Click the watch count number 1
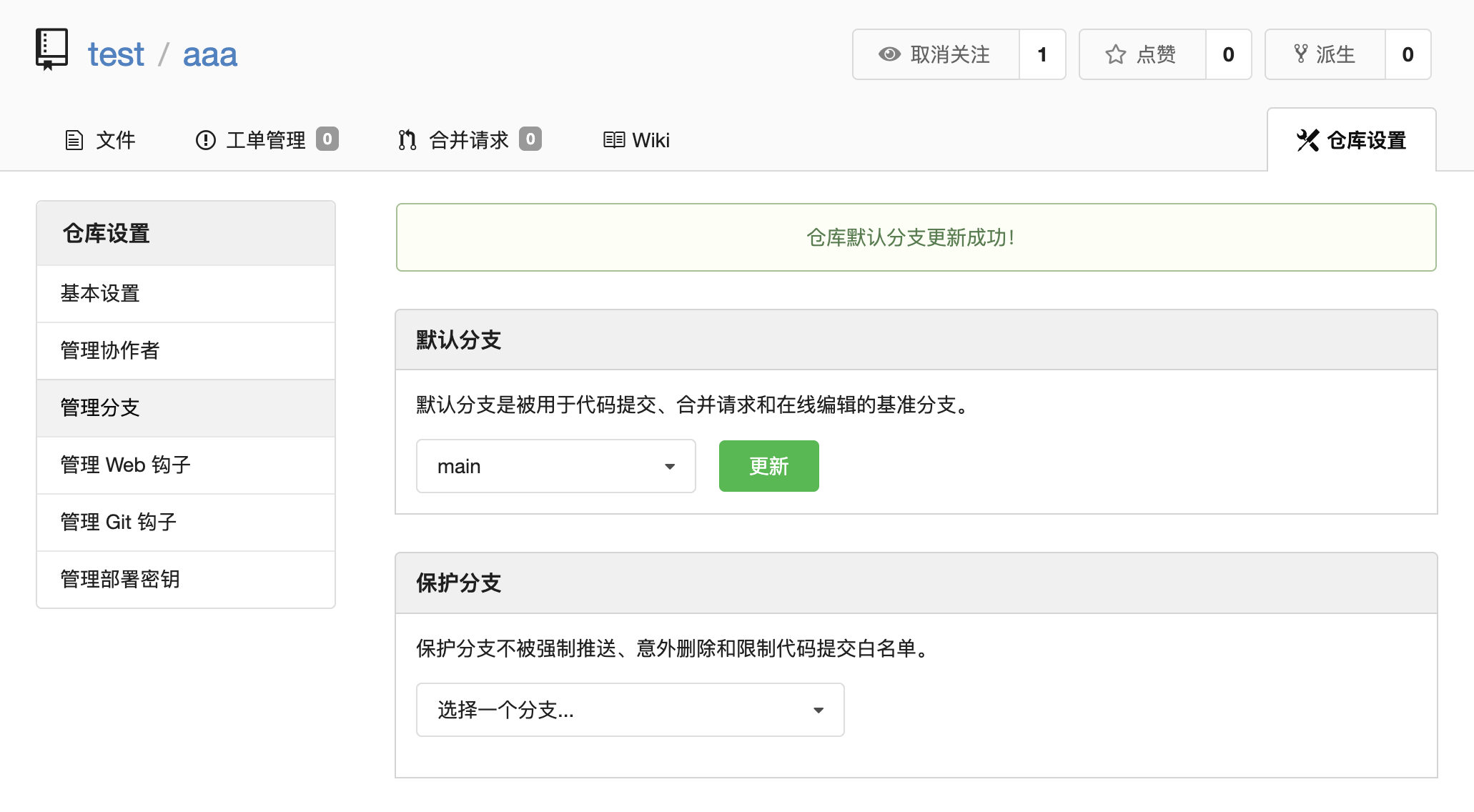This screenshot has height=812, width=1474. tap(1042, 54)
